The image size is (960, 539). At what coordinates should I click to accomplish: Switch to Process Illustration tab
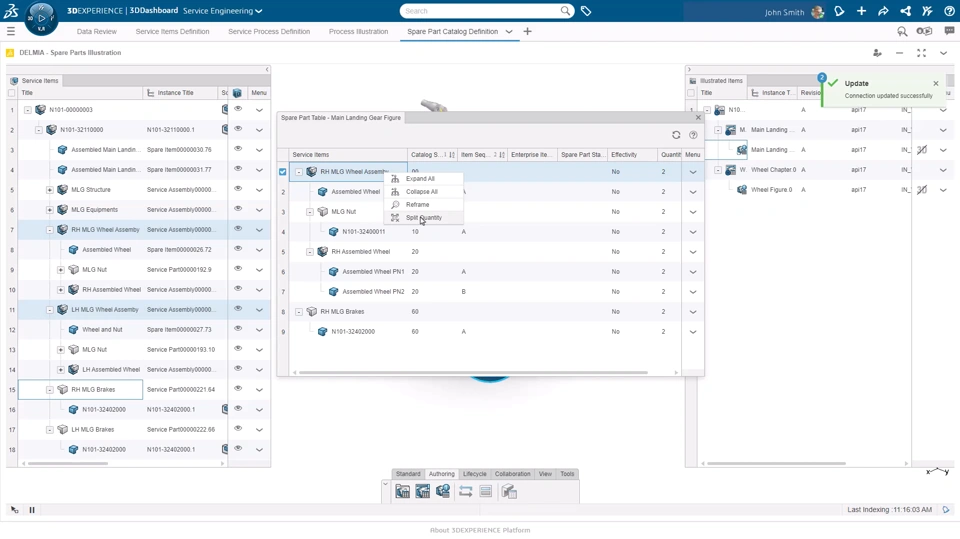tap(358, 31)
